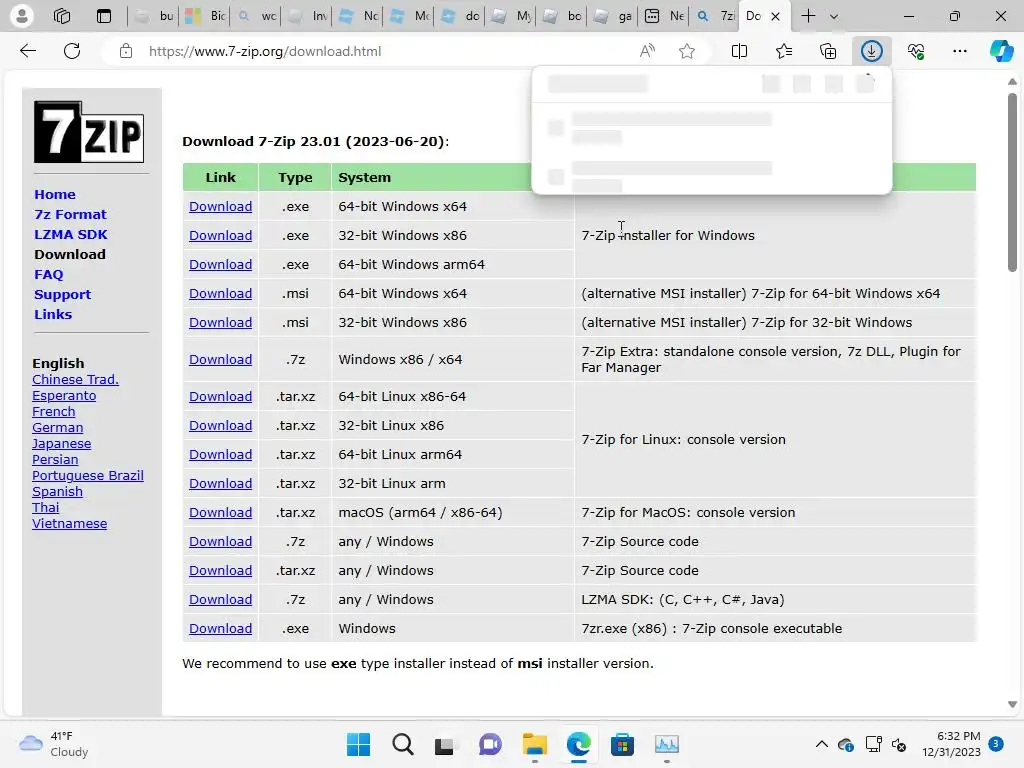The width and height of the screenshot is (1024, 768).
Task: Download the 64-bit Windows x64 .exe
Action: (x=220, y=206)
